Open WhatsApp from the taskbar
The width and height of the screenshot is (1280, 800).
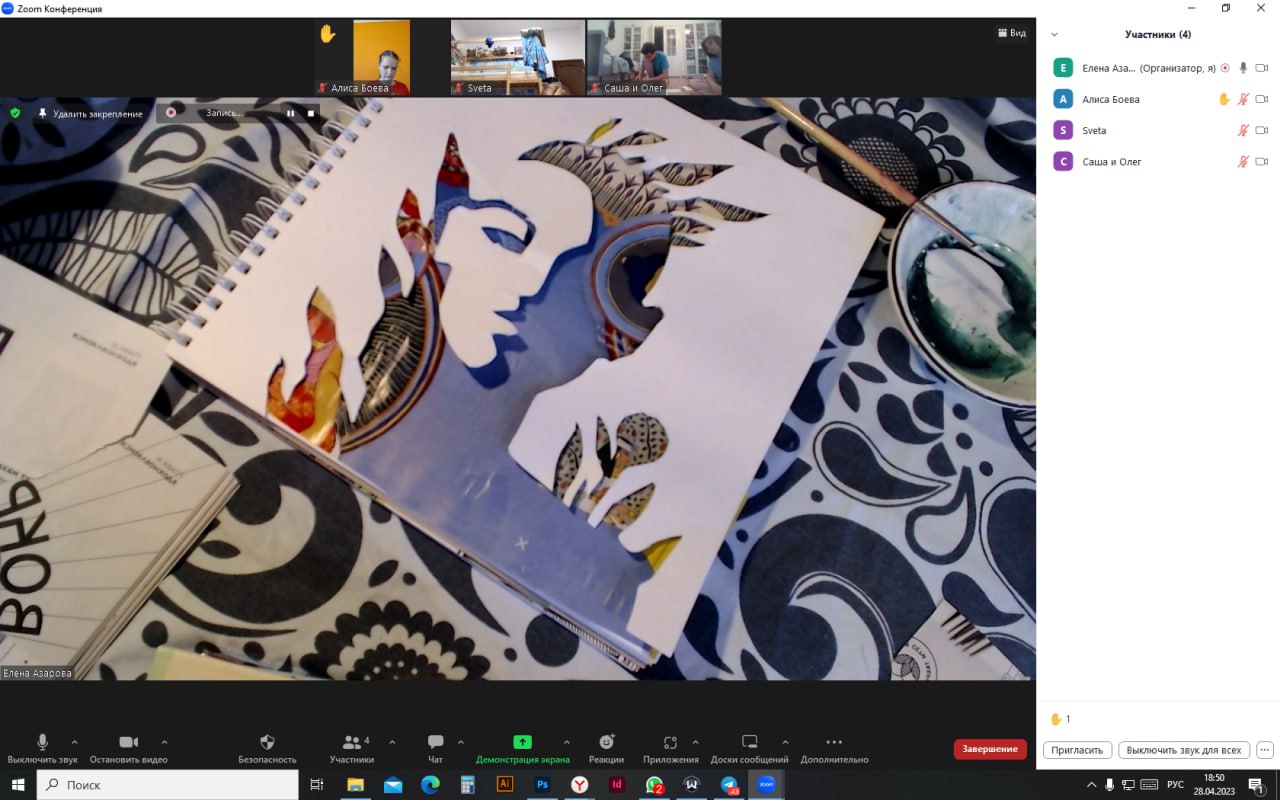pyautogui.click(x=655, y=785)
